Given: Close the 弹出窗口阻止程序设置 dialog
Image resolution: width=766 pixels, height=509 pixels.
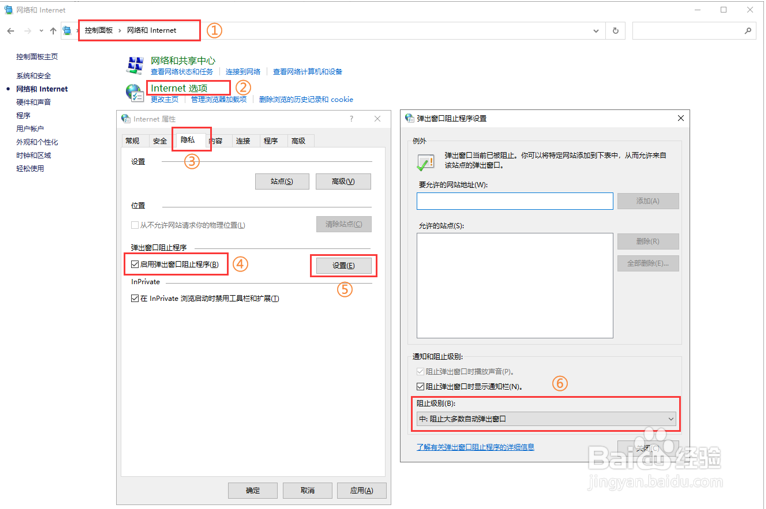Looking at the screenshot, I should point(681,118).
